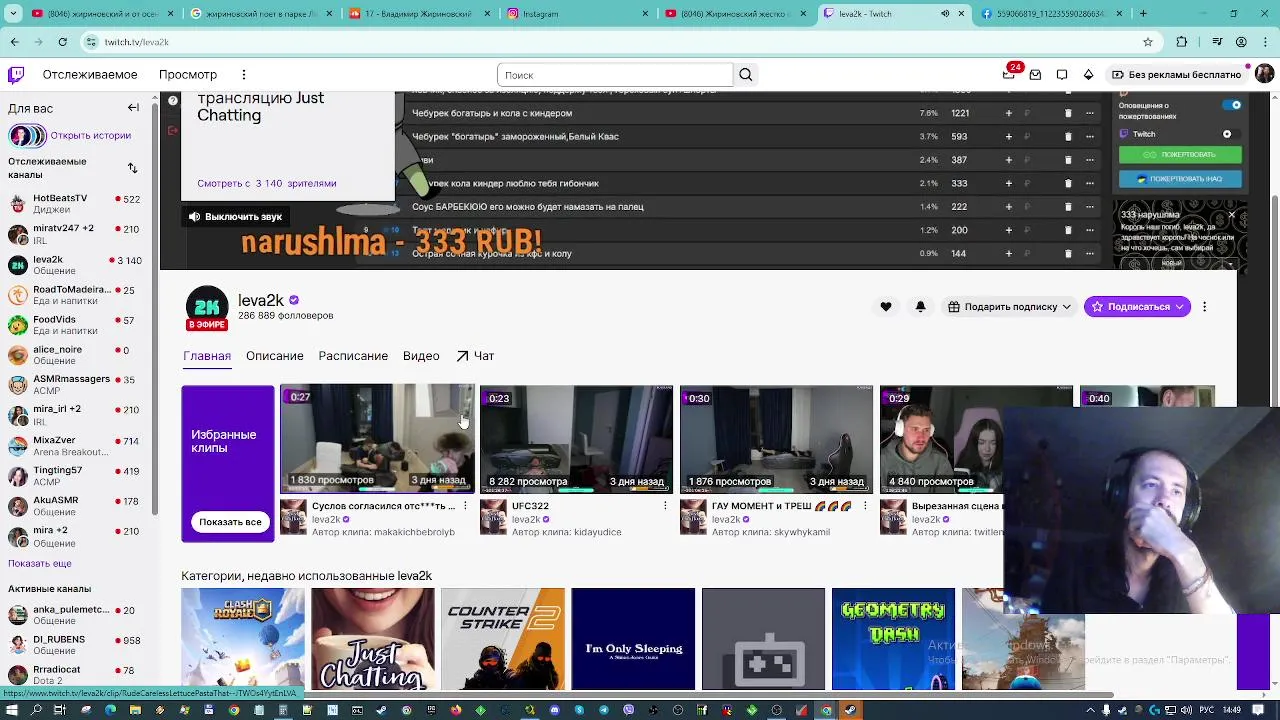Play the Суслов согласился clip thumbnail

point(377,439)
